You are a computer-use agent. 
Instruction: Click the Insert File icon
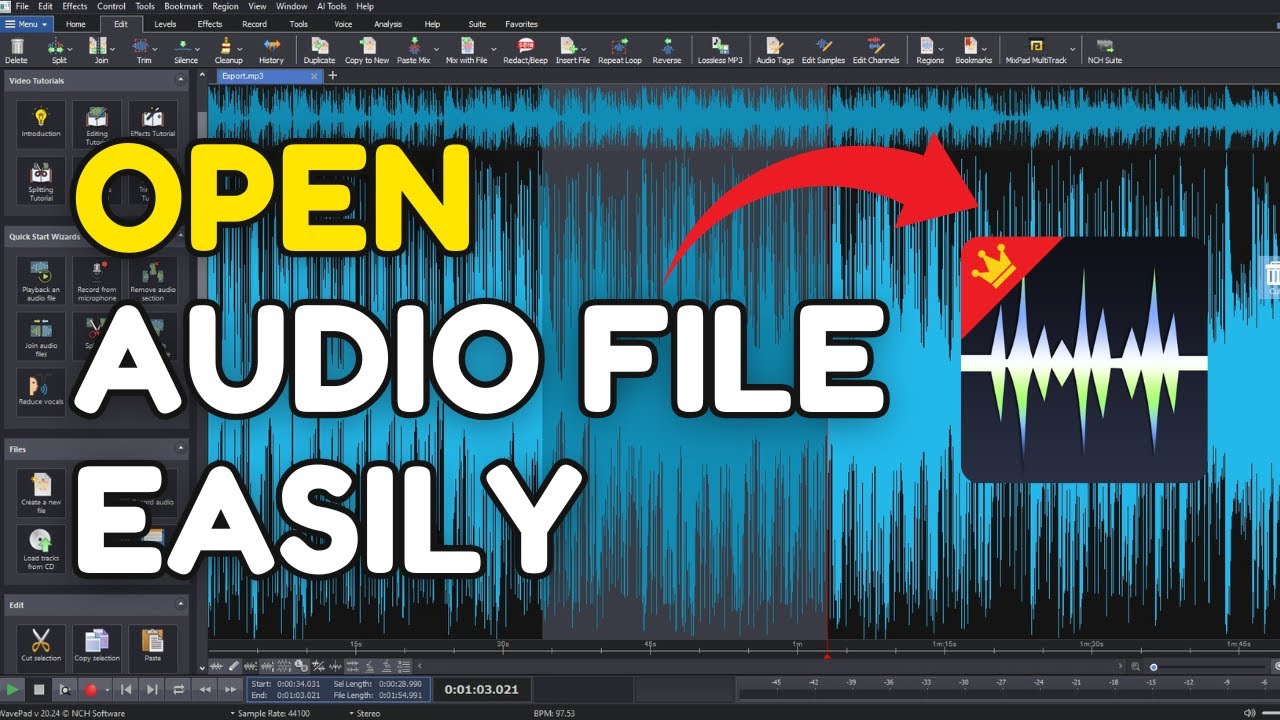coord(569,46)
